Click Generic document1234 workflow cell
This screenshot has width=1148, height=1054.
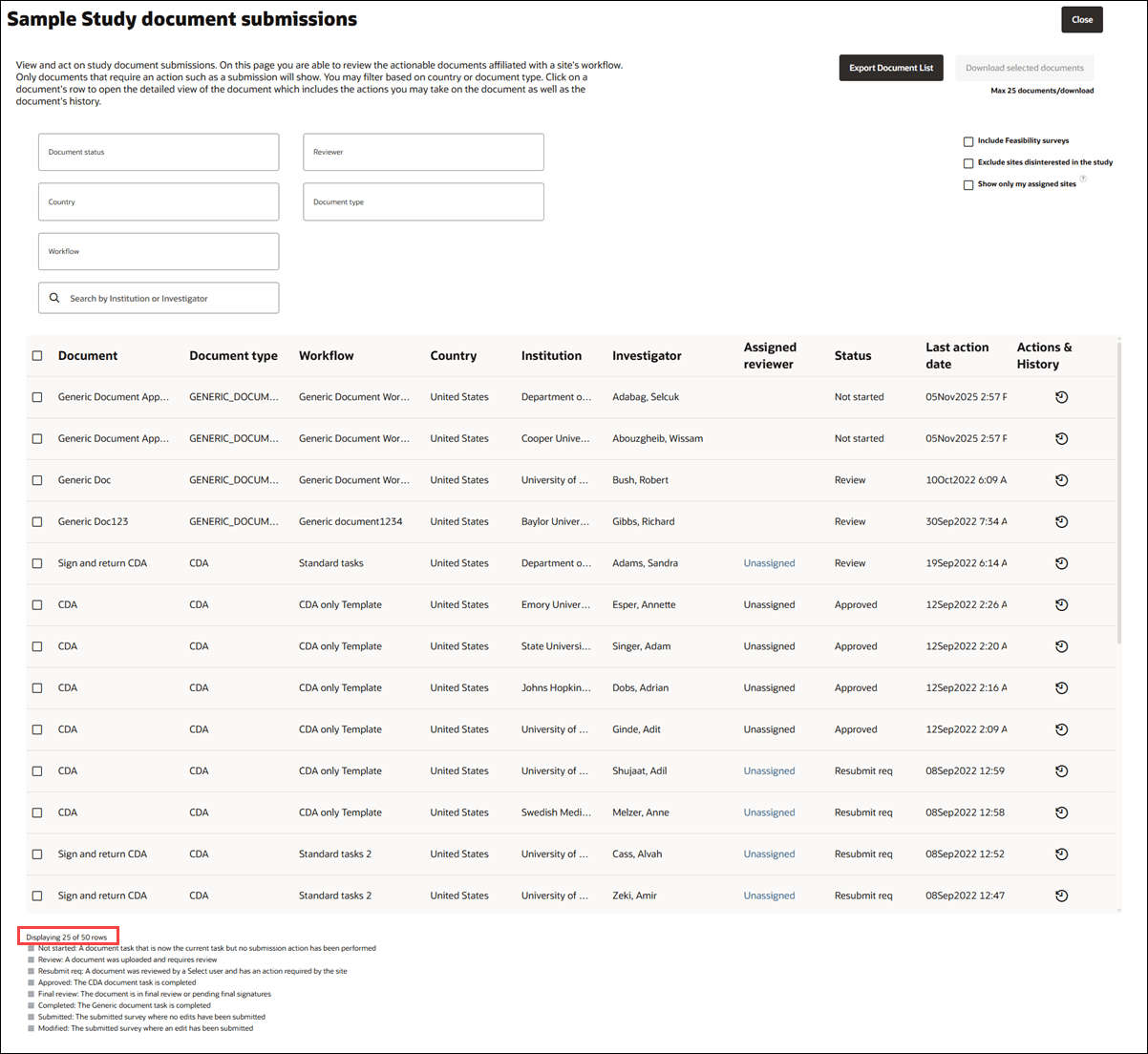click(x=351, y=522)
